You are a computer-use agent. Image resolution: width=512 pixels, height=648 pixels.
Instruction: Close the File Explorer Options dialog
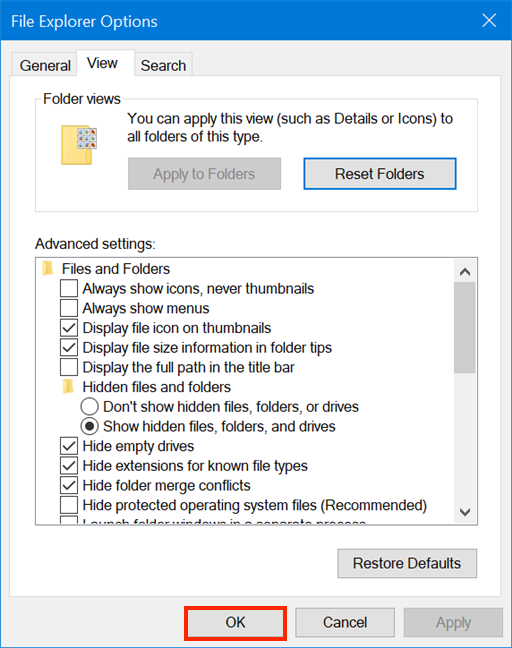(489, 20)
